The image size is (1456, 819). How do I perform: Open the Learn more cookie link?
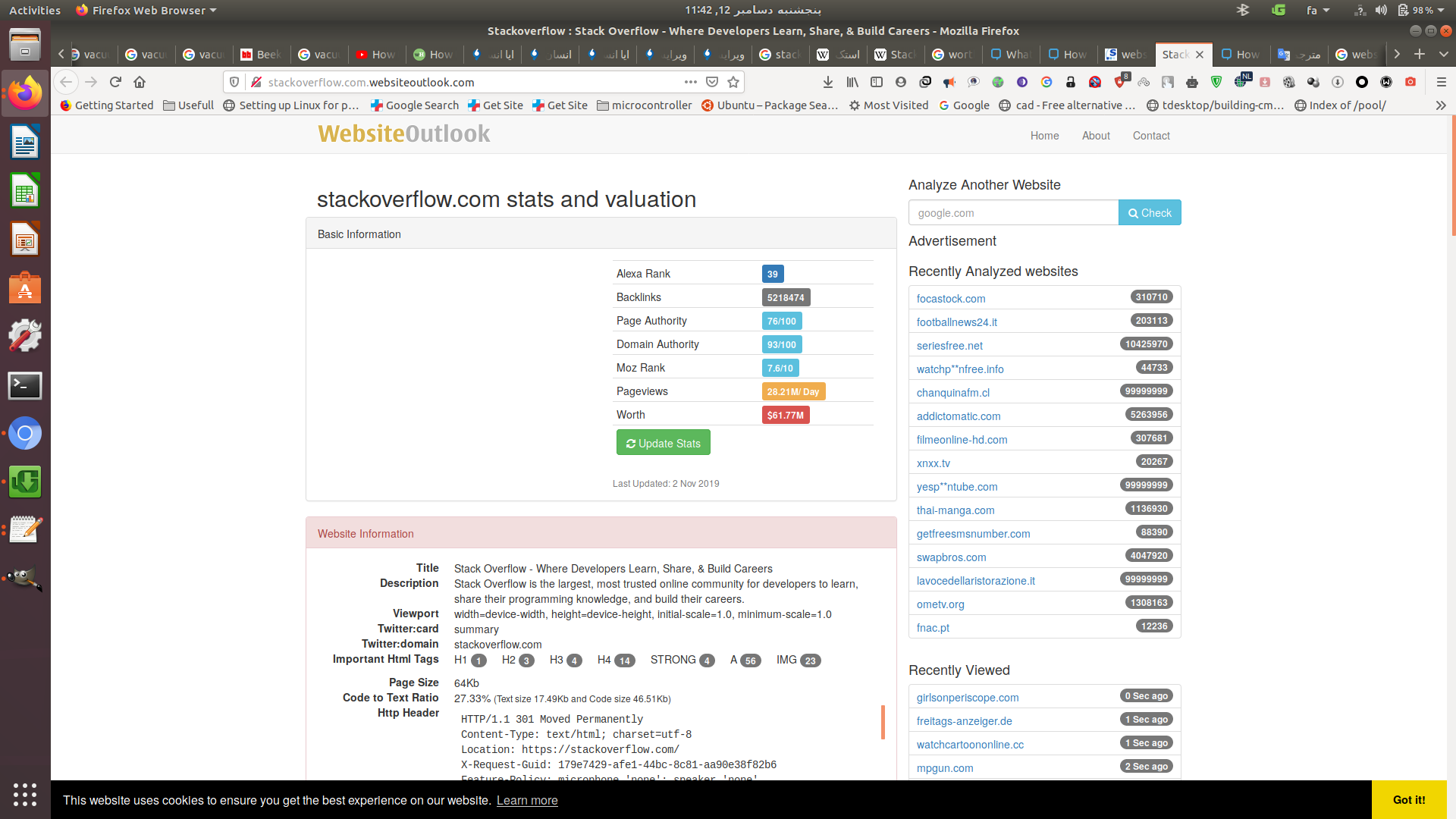pyautogui.click(x=527, y=800)
